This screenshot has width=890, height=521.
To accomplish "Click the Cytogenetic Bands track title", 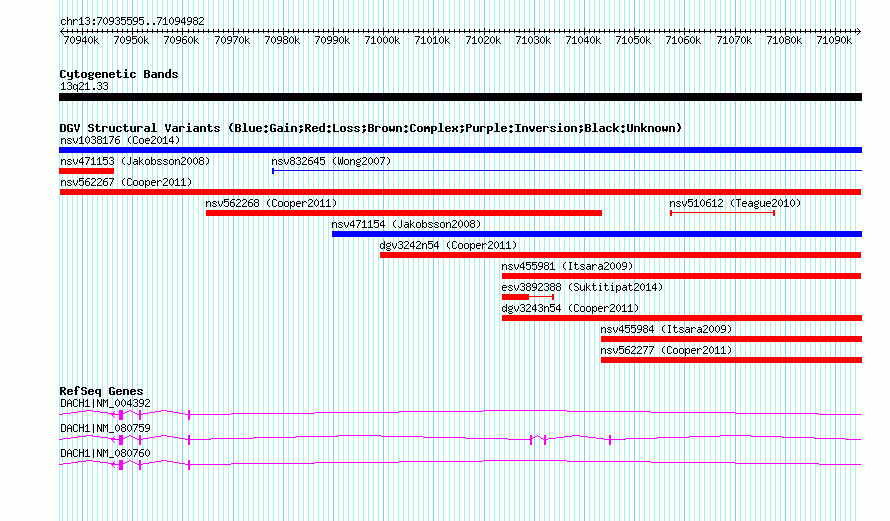I will pyautogui.click(x=119, y=74).
